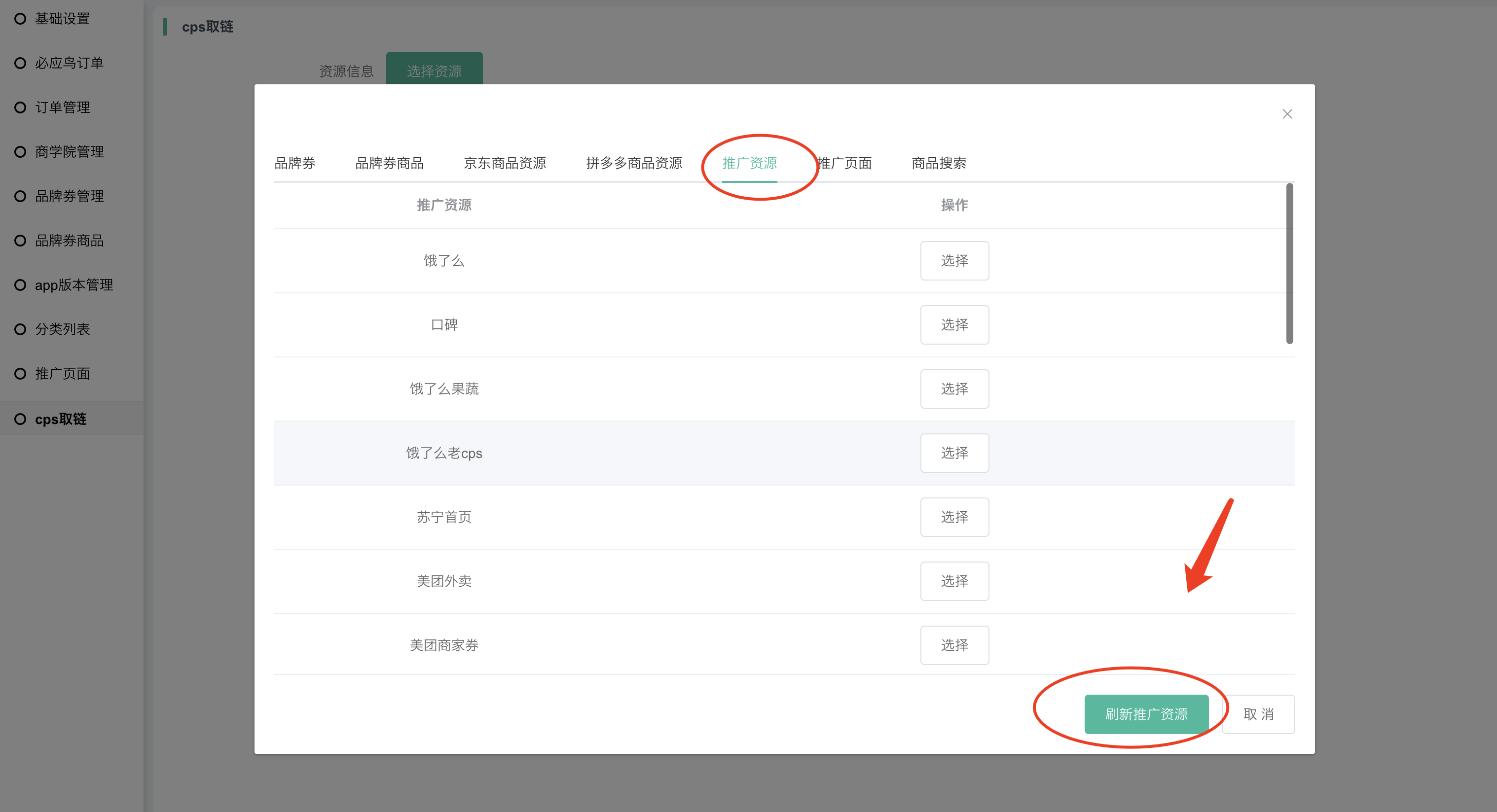Cancel the dialog with 取消
Image resolution: width=1497 pixels, height=812 pixels.
1258,714
